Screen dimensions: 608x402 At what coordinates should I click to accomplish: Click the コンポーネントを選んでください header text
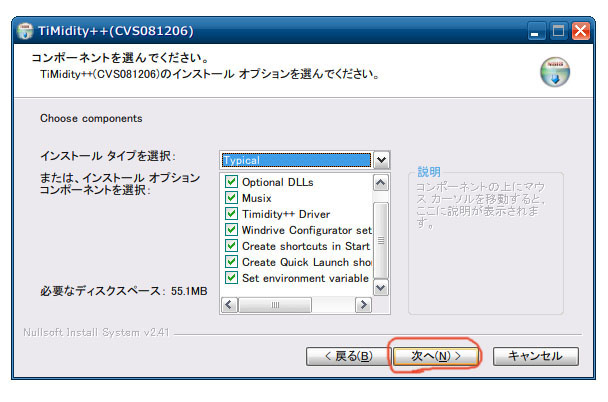[121, 58]
